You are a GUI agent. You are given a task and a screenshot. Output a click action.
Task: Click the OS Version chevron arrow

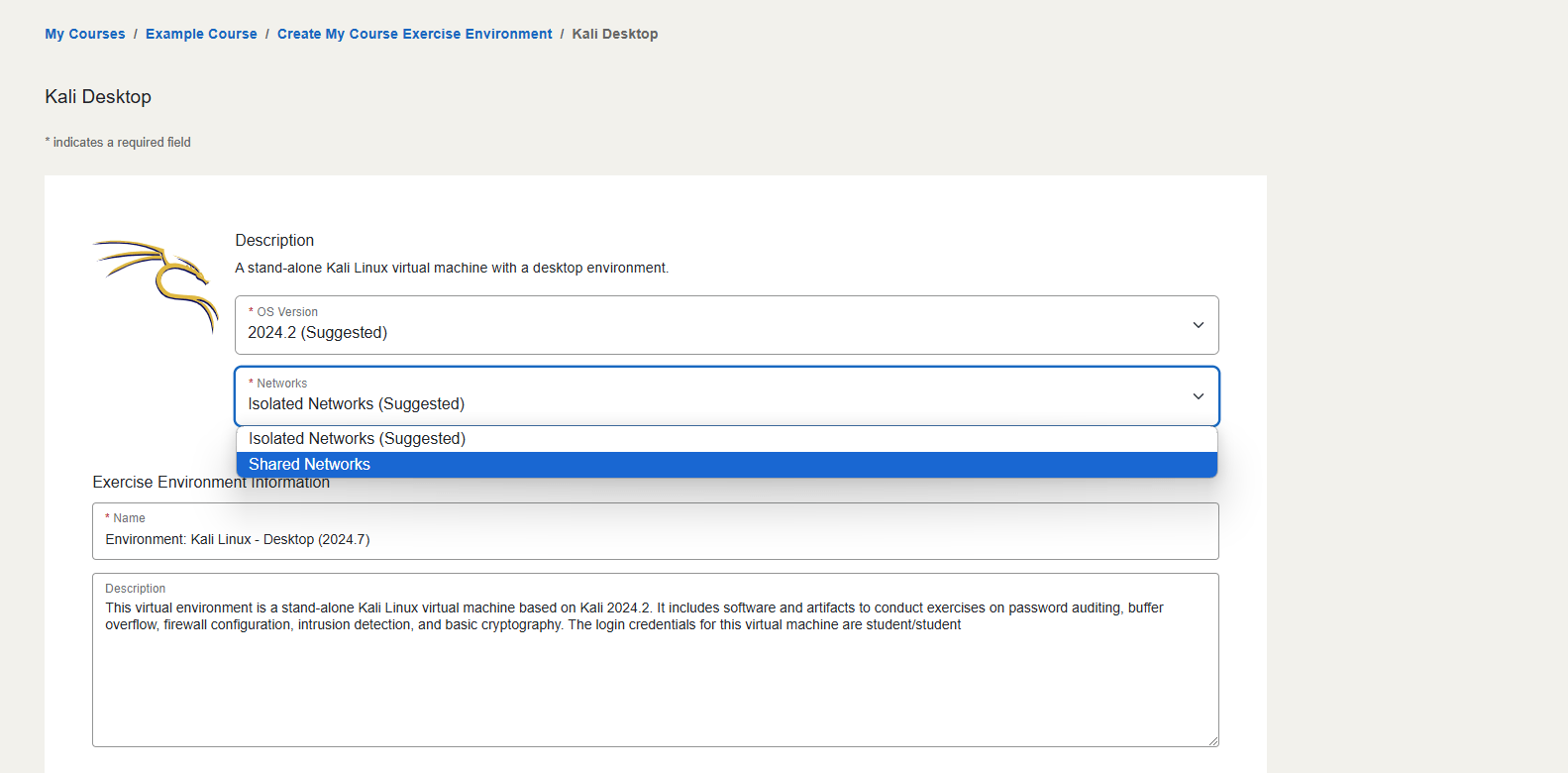tap(1198, 325)
